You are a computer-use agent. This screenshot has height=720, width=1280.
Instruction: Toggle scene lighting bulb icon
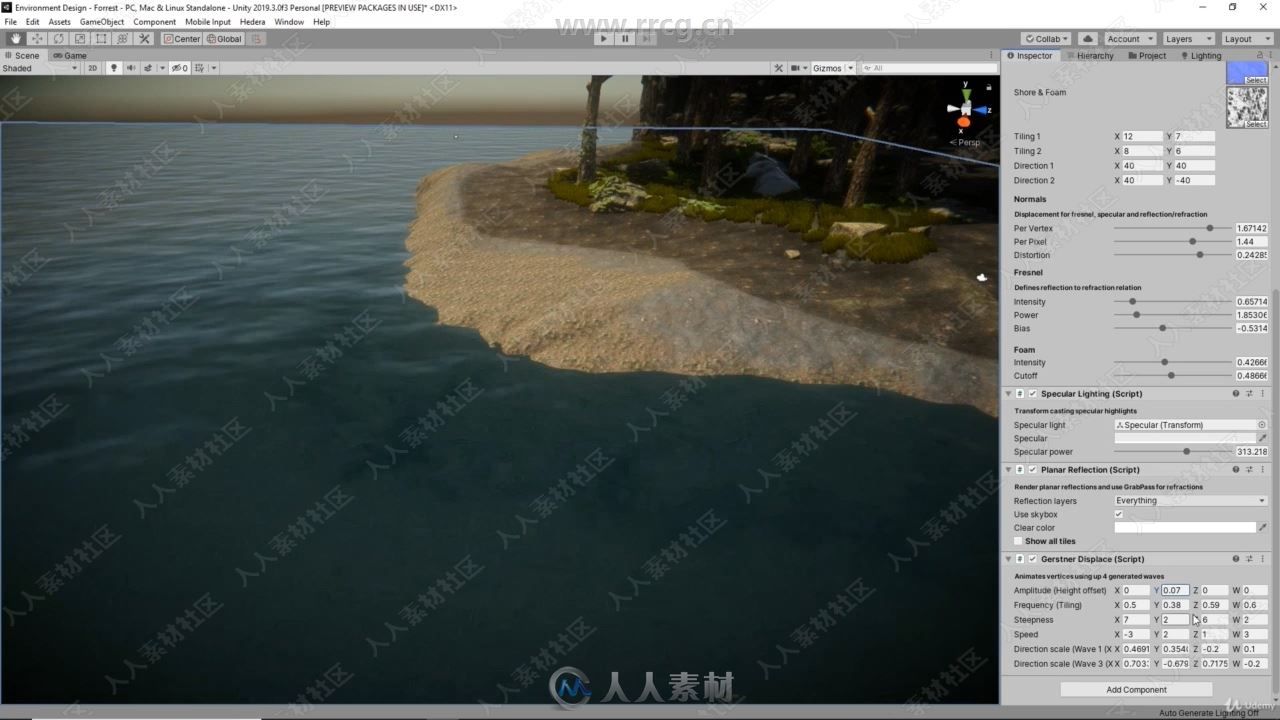[113, 68]
